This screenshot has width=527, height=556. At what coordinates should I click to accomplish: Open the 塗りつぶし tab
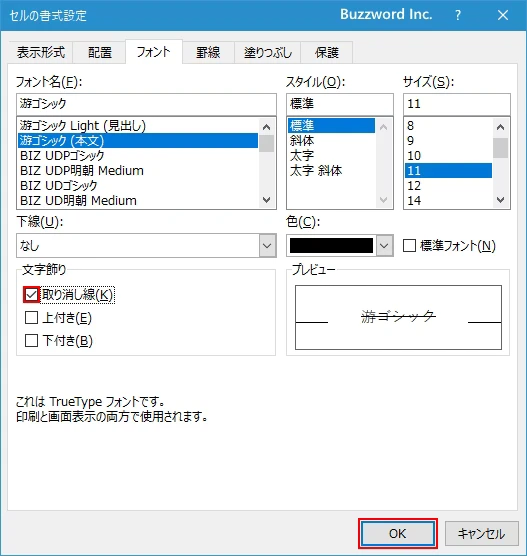pos(267,52)
